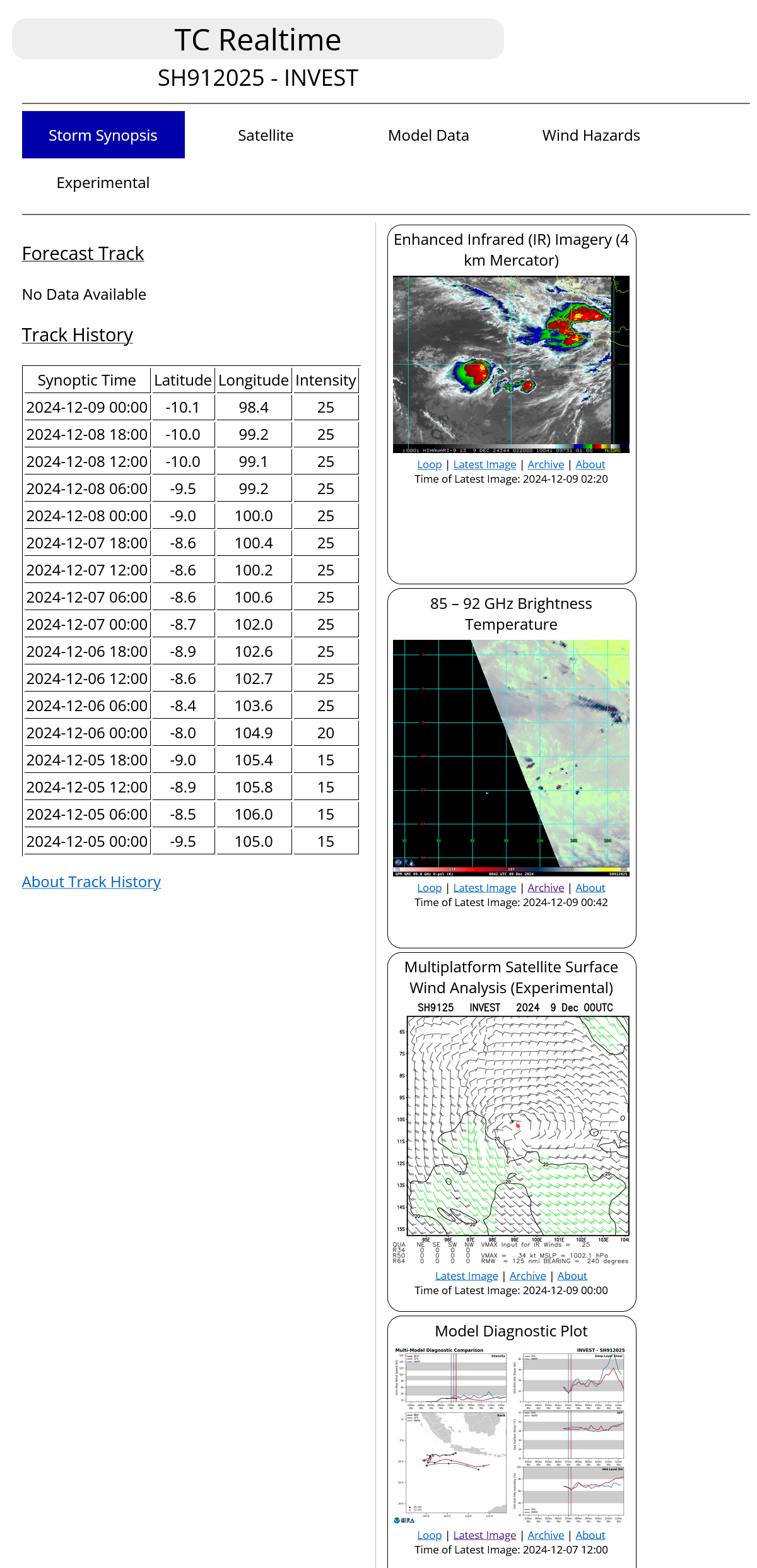Open the Model Data tab
This screenshot has height=1568, width=757.
(428, 135)
